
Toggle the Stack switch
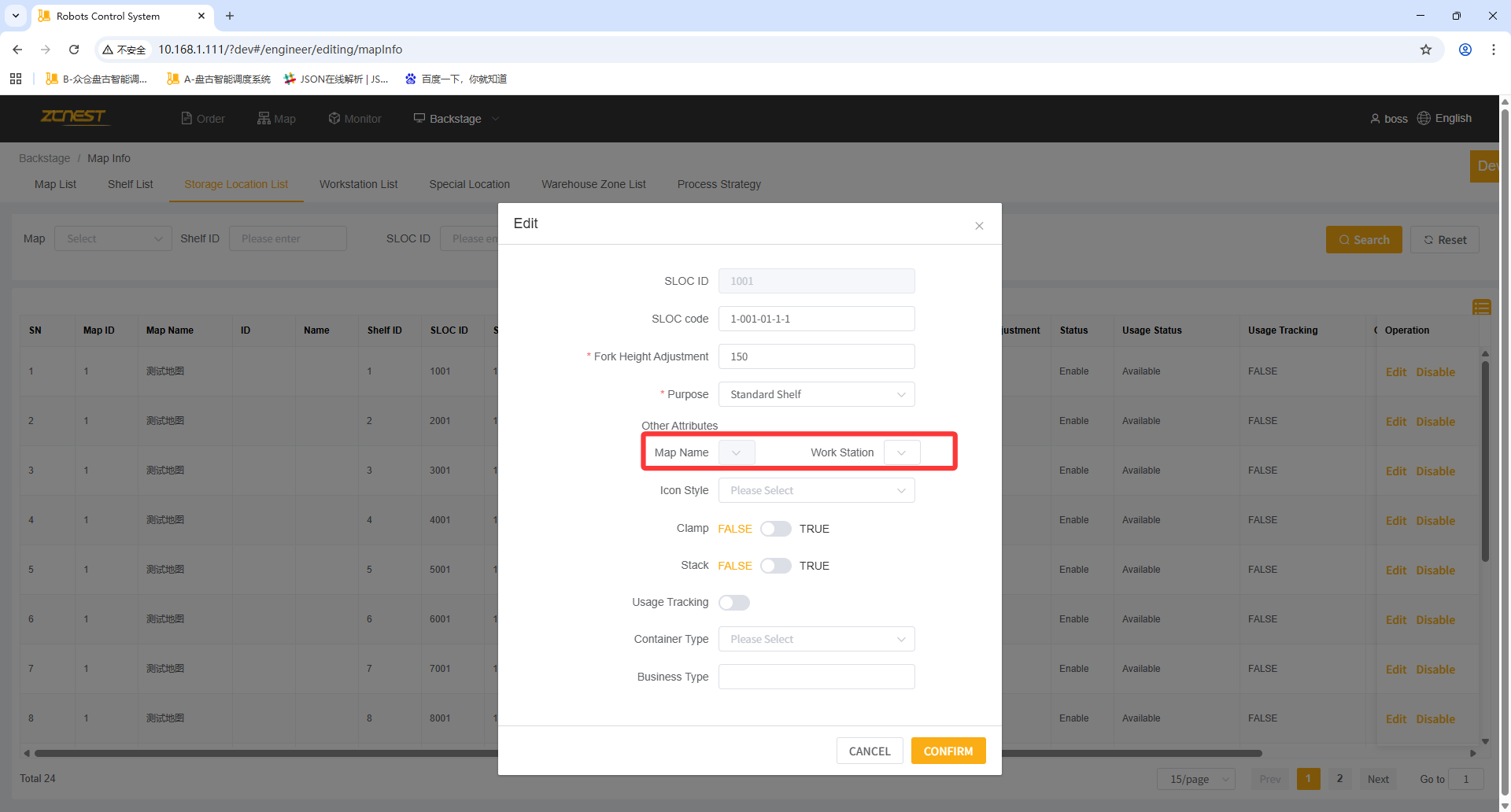[775, 566]
